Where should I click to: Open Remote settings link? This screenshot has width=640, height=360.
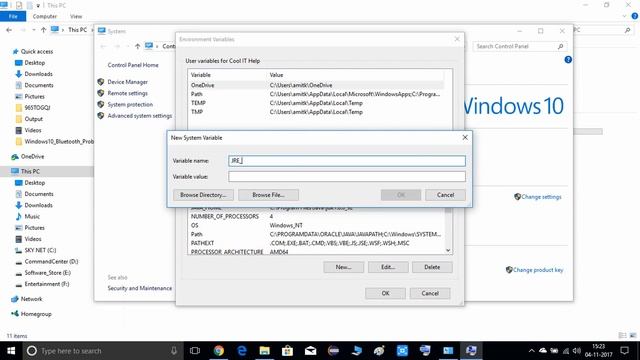pyautogui.click(x=127, y=93)
